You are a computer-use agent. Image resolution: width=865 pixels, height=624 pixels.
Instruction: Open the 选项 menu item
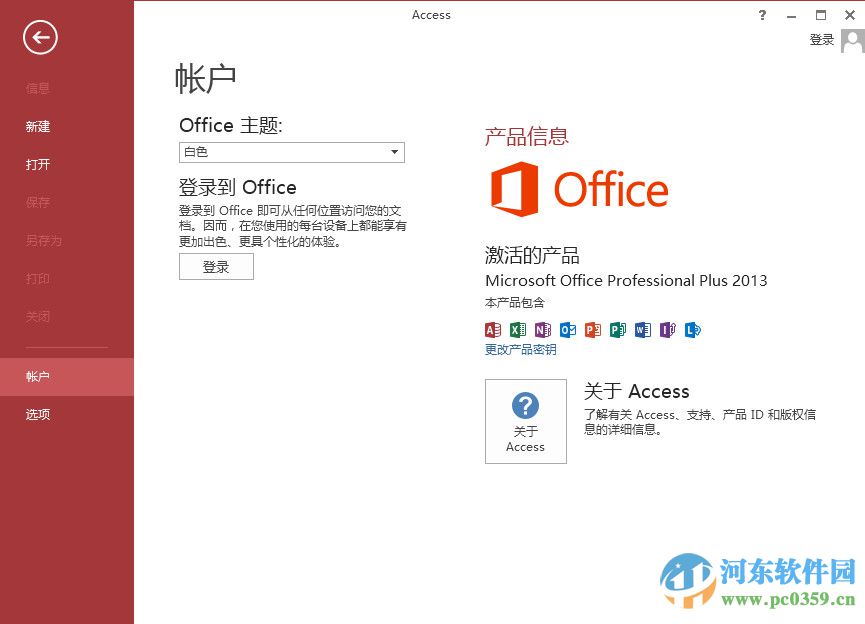[x=37, y=414]
